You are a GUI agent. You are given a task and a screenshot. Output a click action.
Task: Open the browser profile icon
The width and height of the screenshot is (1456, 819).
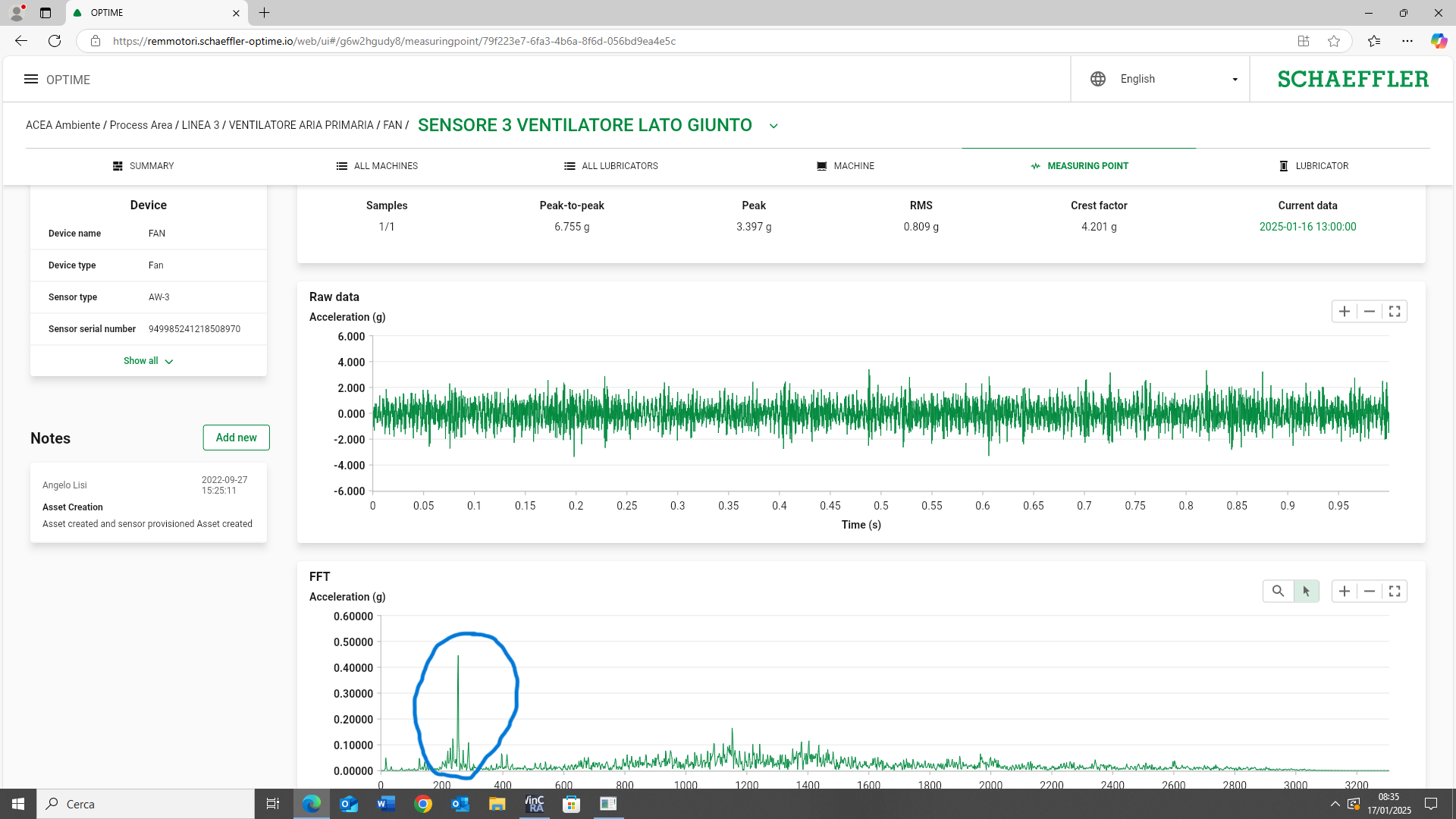point(17,13)
